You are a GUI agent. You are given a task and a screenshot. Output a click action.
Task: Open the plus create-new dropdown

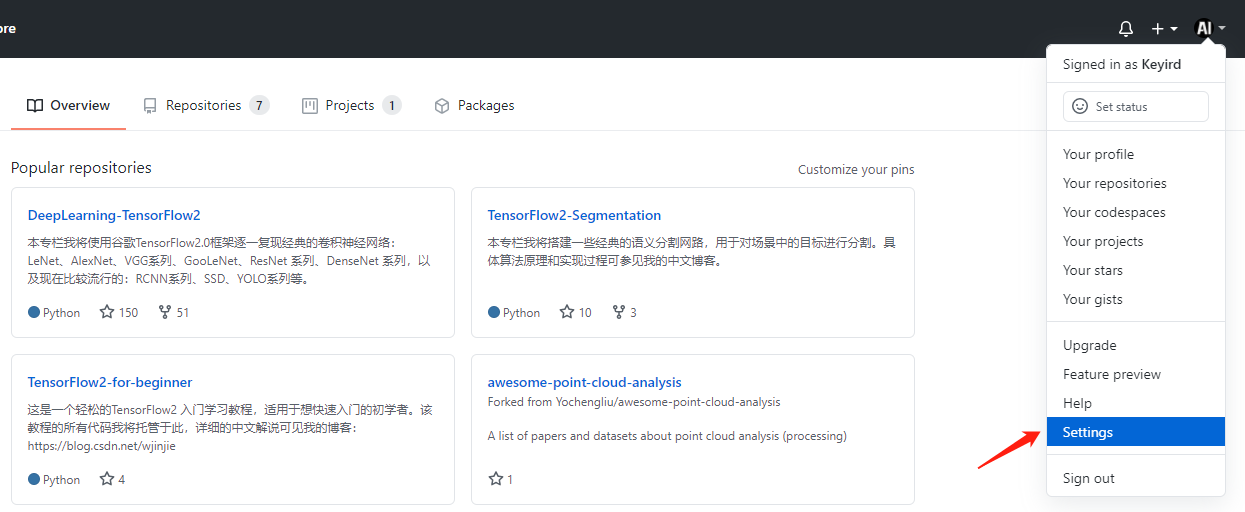1164,29
